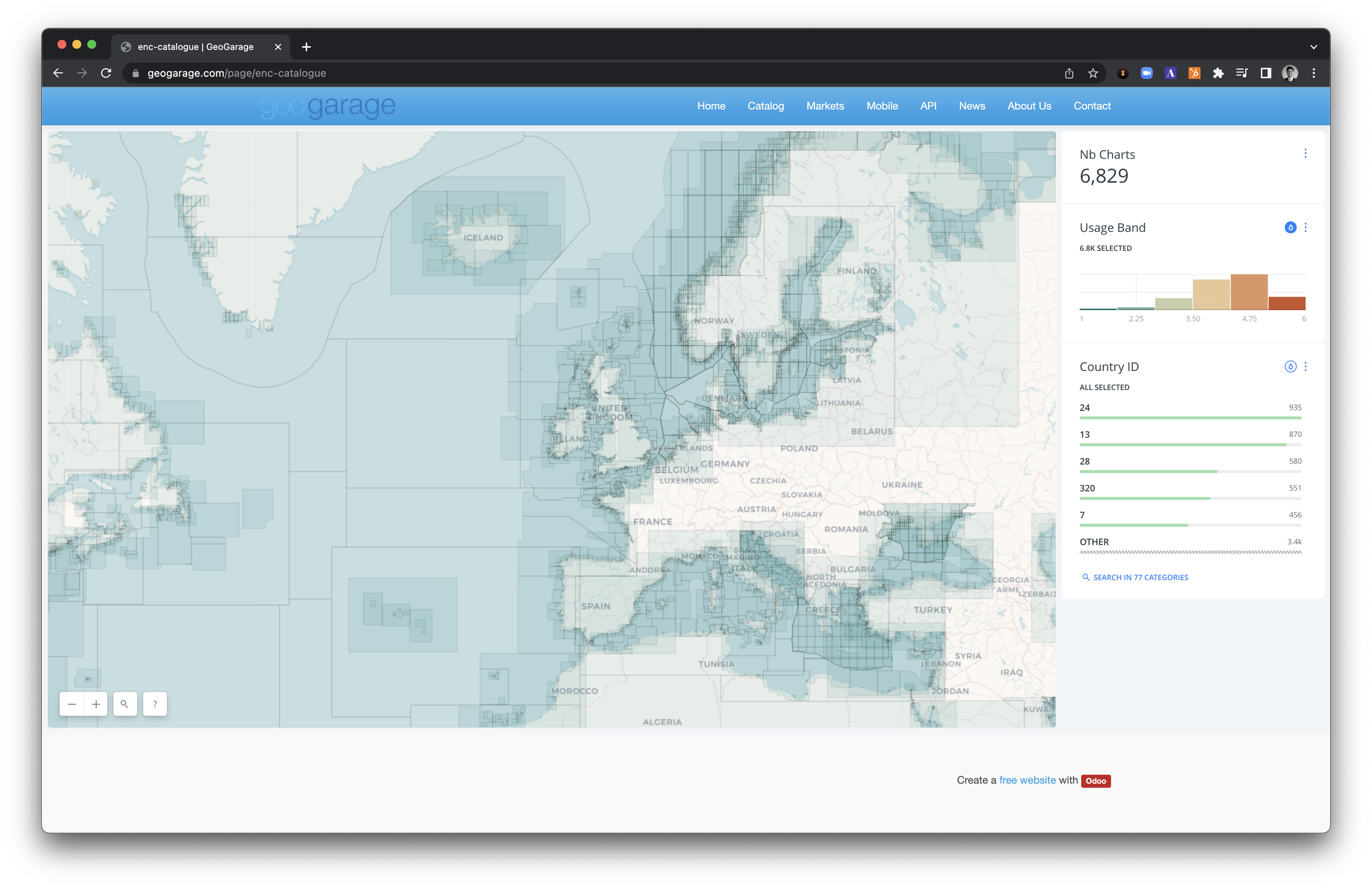Viewport: 1372px width, 888px height.
Task: Open Country ID widget options menu
Action: tap(1306, 367)
